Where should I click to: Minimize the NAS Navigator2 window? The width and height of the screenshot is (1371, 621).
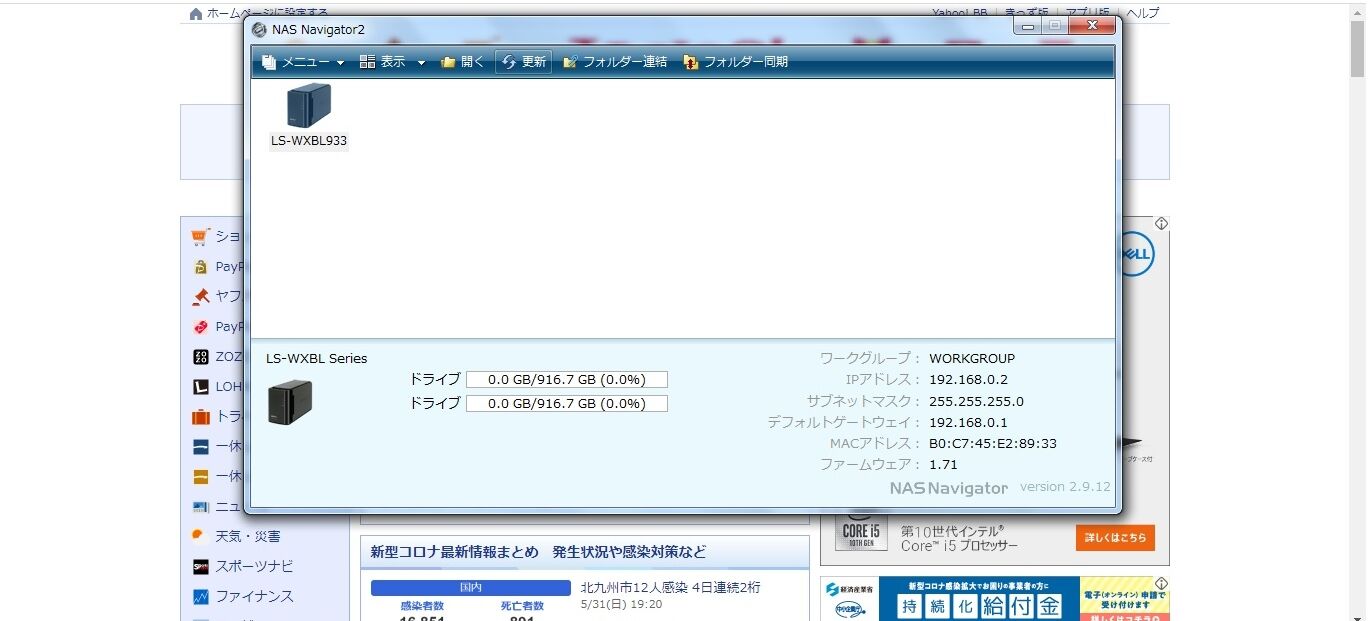pos(1027,26)
